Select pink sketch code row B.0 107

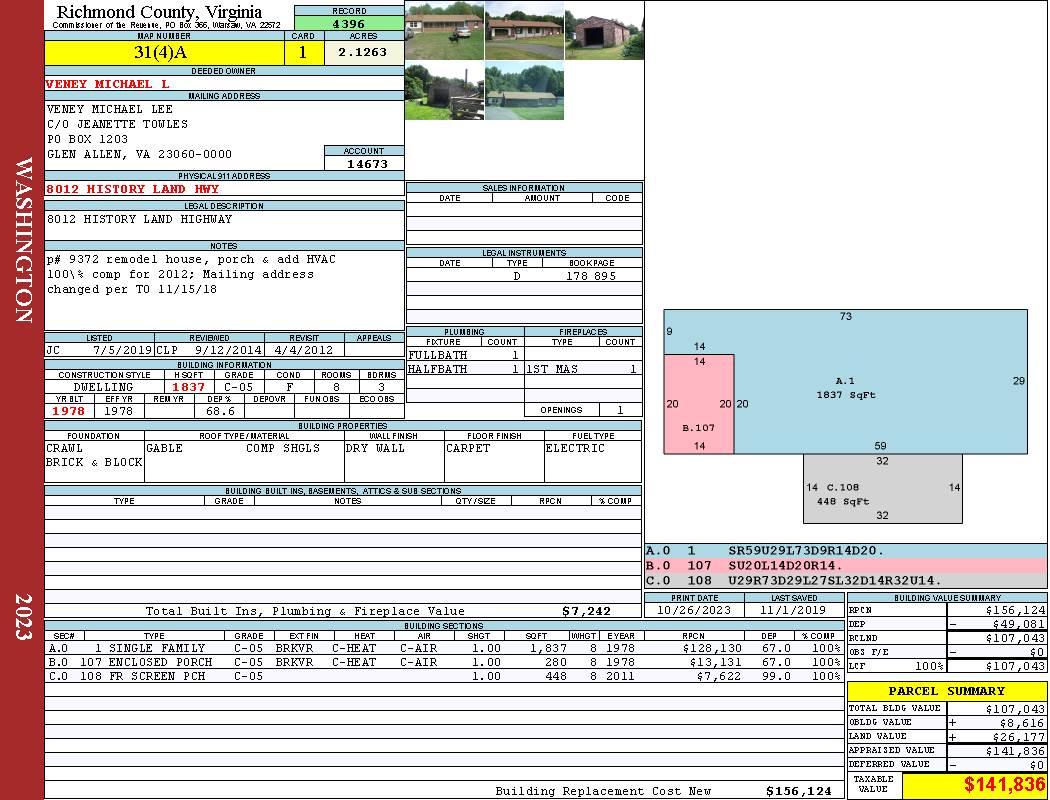click(x=846, y=566)
